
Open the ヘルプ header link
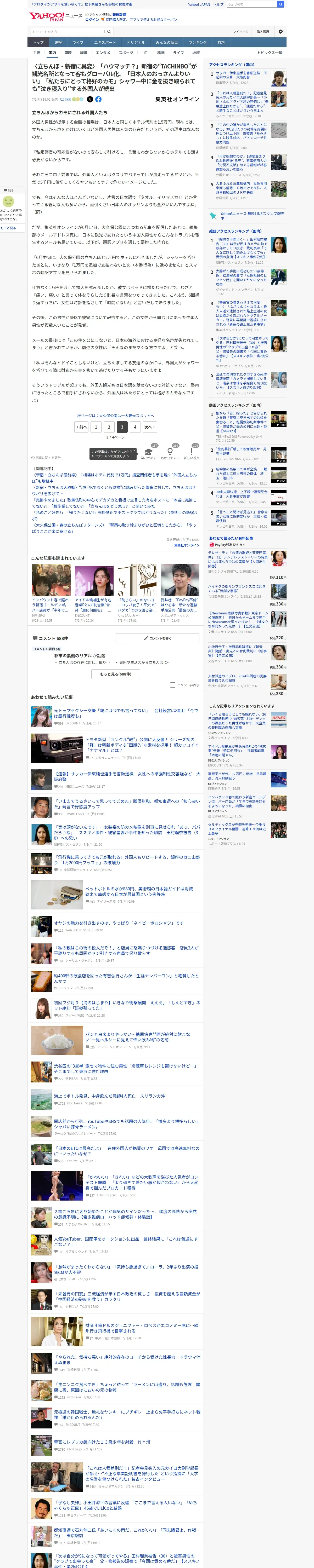tap(218, 4)
